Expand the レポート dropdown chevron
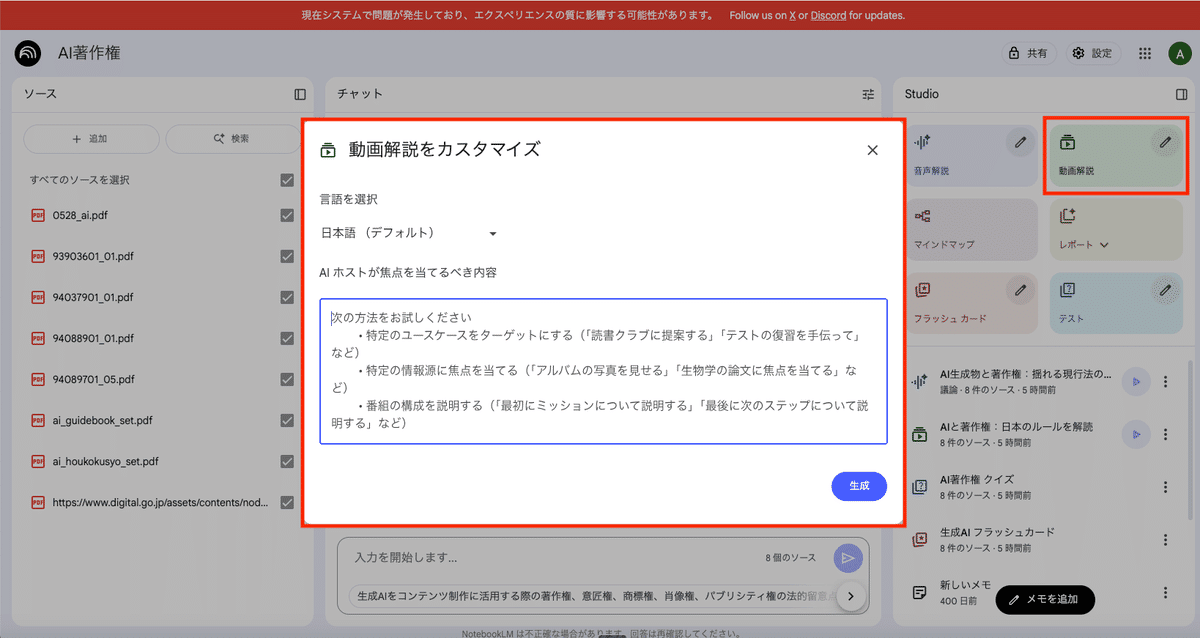 [x=1104, y=244]
